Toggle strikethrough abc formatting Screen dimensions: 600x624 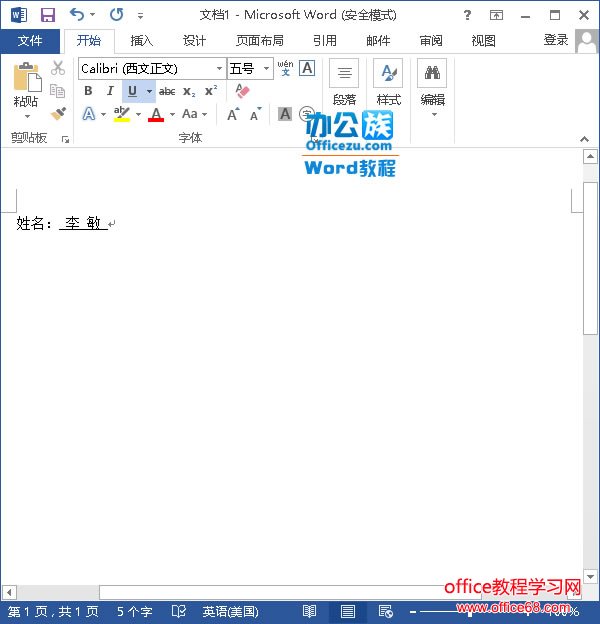click(167, 92)
